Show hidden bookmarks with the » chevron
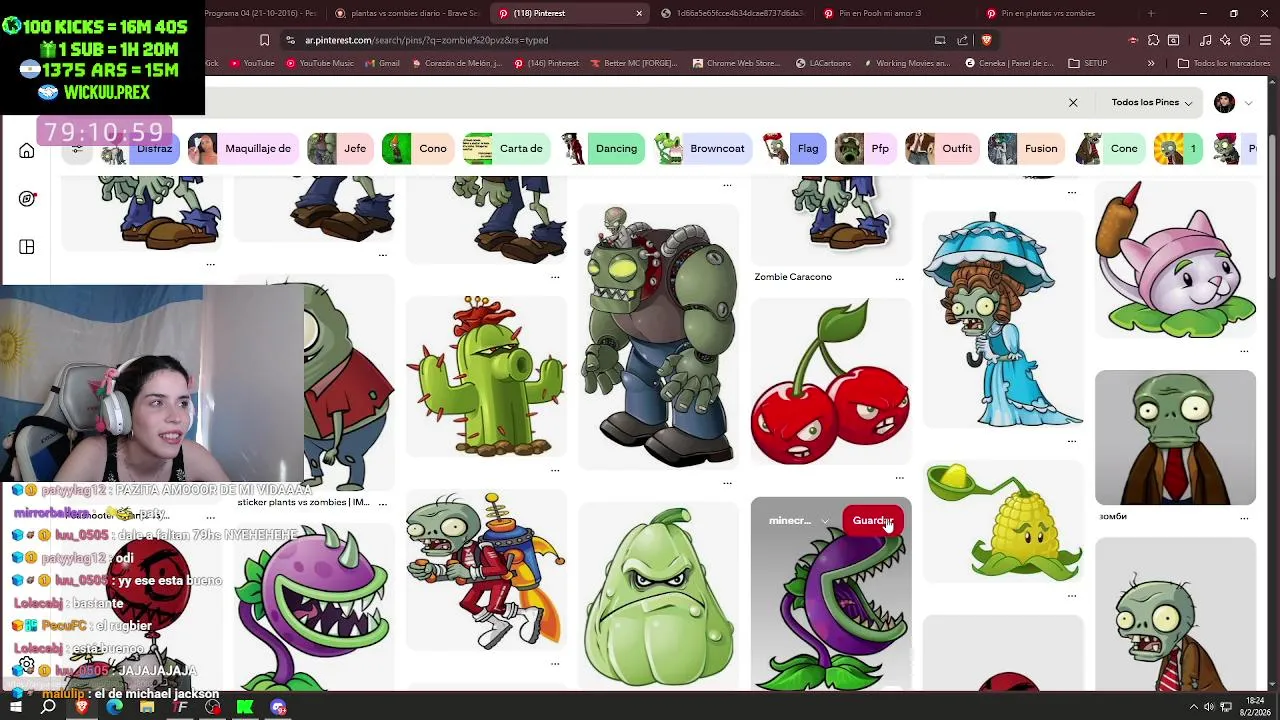Screen dimensions: 1280x720 click(x=1150, y=63)
